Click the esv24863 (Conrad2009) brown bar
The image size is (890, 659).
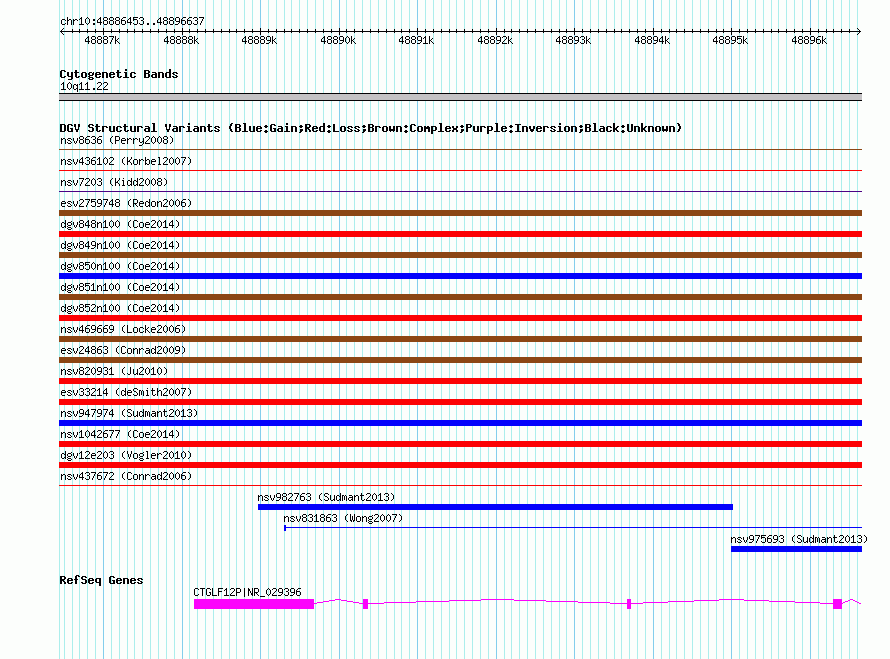460,360
